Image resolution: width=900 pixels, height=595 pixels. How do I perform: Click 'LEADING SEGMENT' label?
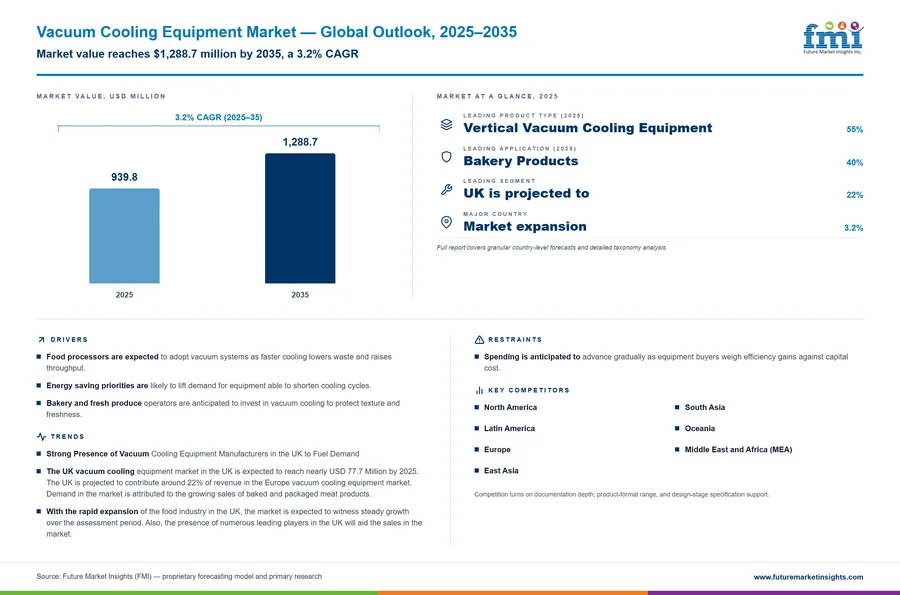(x=499, y=181)
